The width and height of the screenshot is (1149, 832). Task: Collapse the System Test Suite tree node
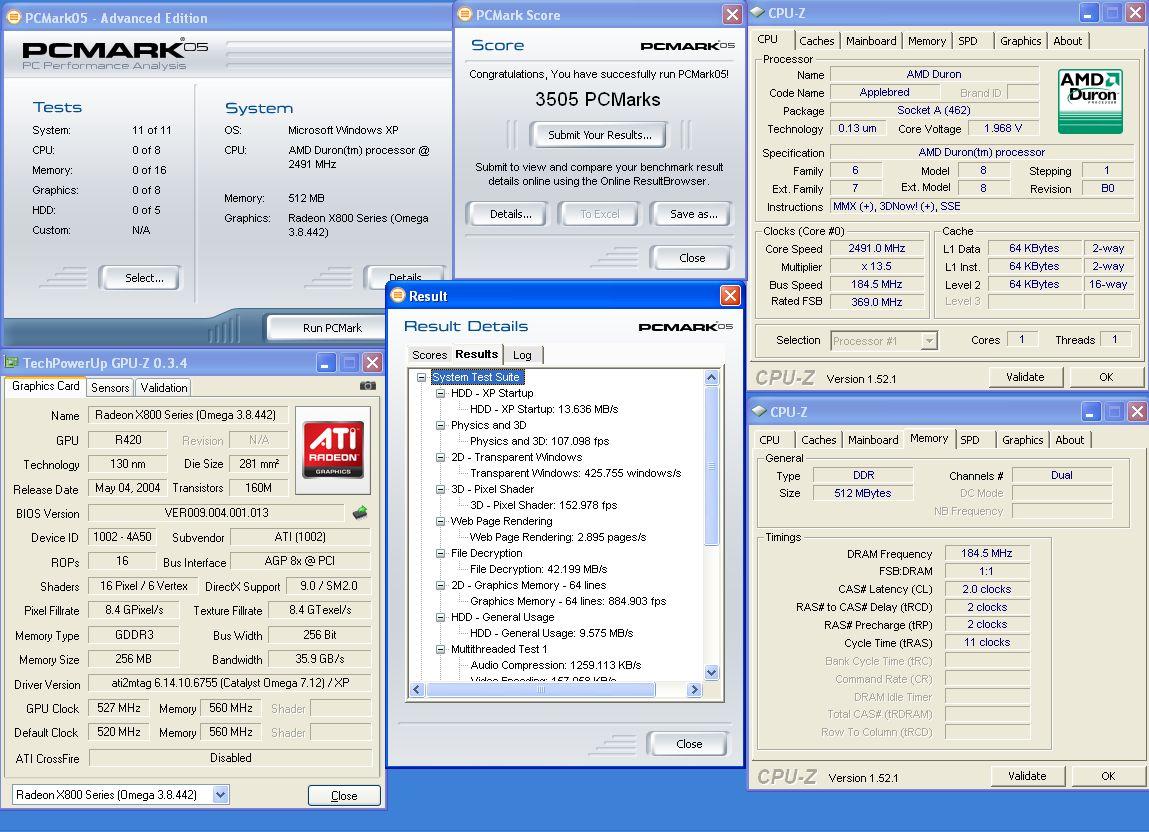[x=421, y=377]
